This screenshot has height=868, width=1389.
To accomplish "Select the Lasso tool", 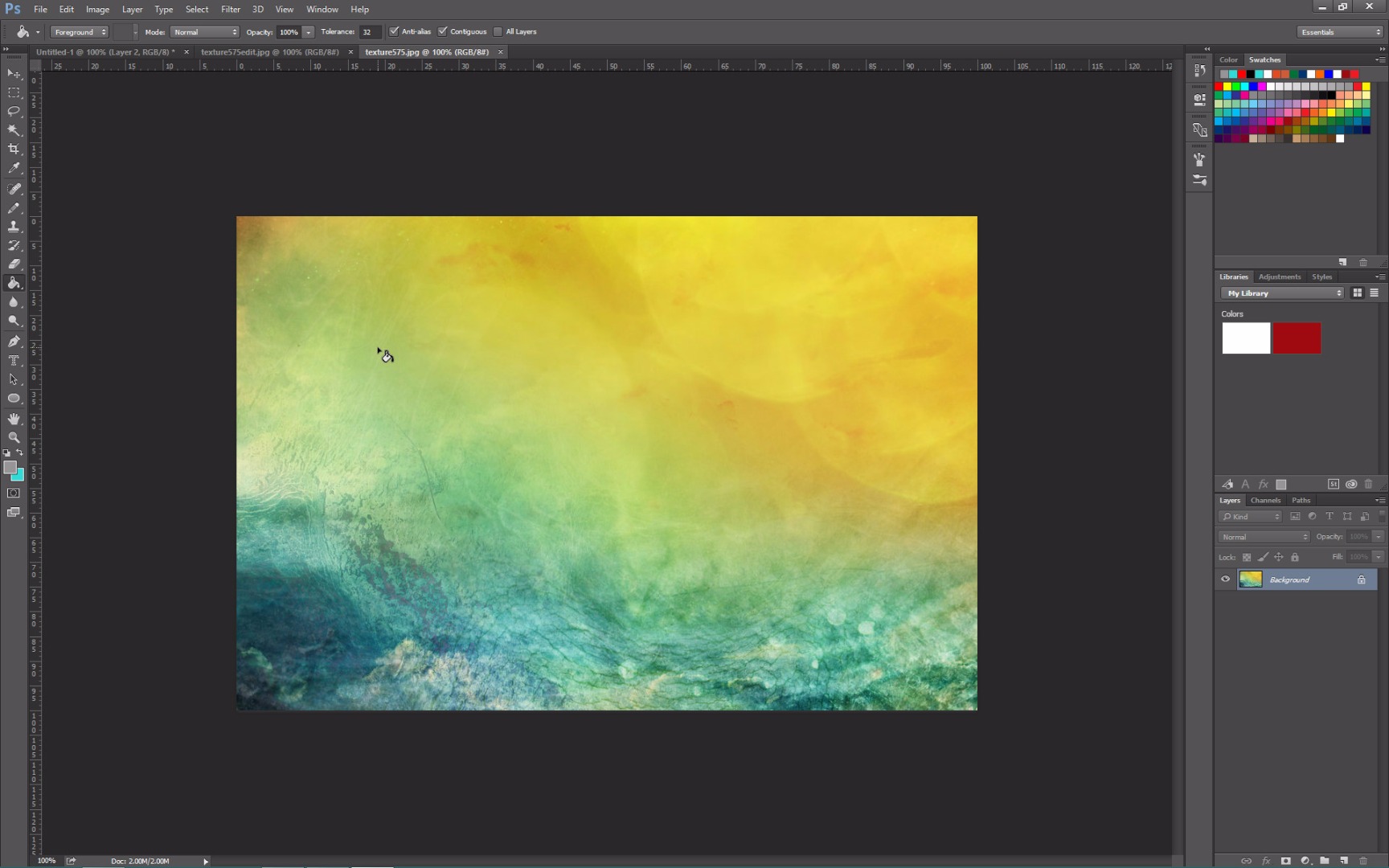I will 14,111.
